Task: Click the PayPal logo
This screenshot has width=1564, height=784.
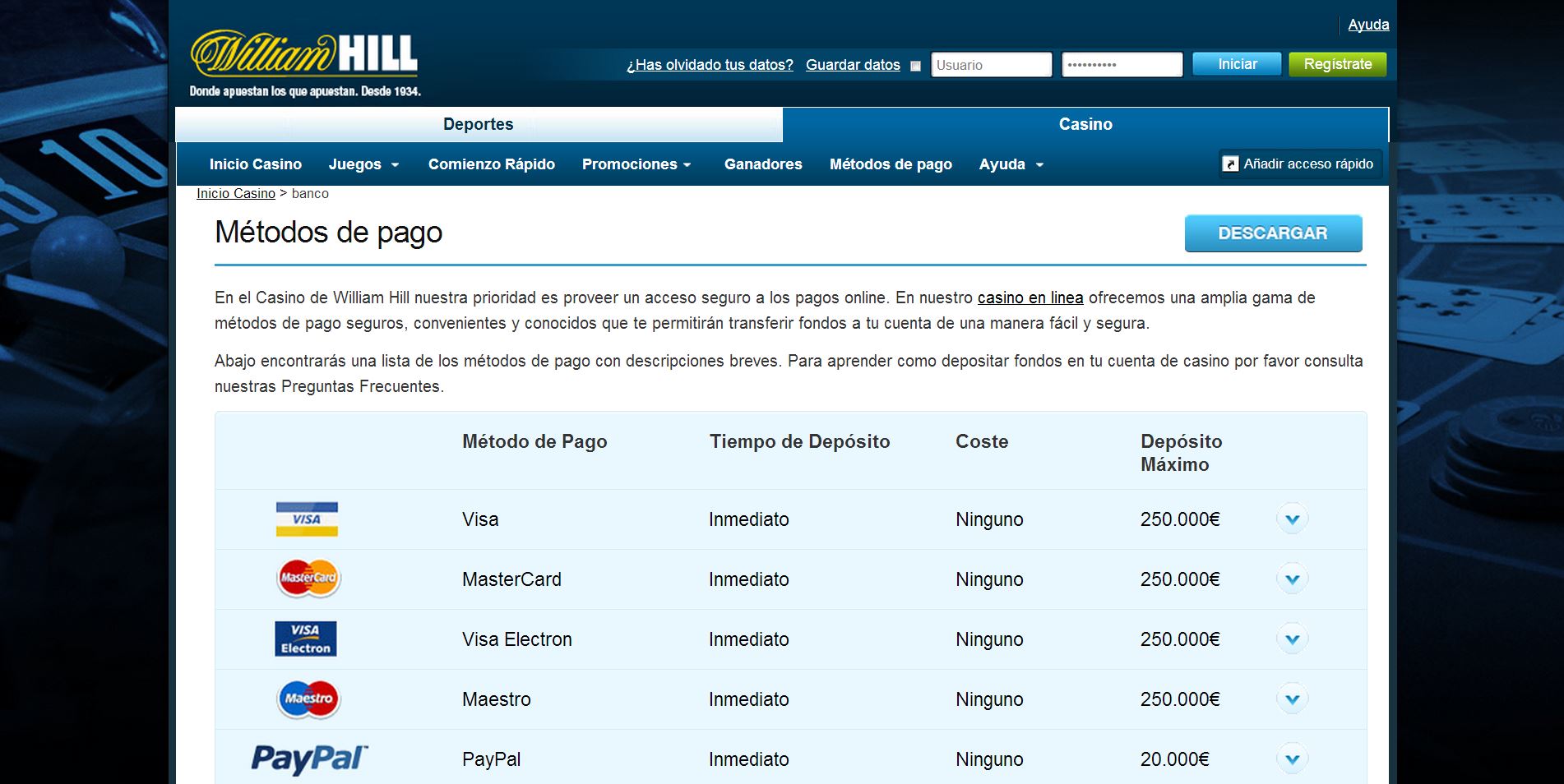Action: coord(309,759)
